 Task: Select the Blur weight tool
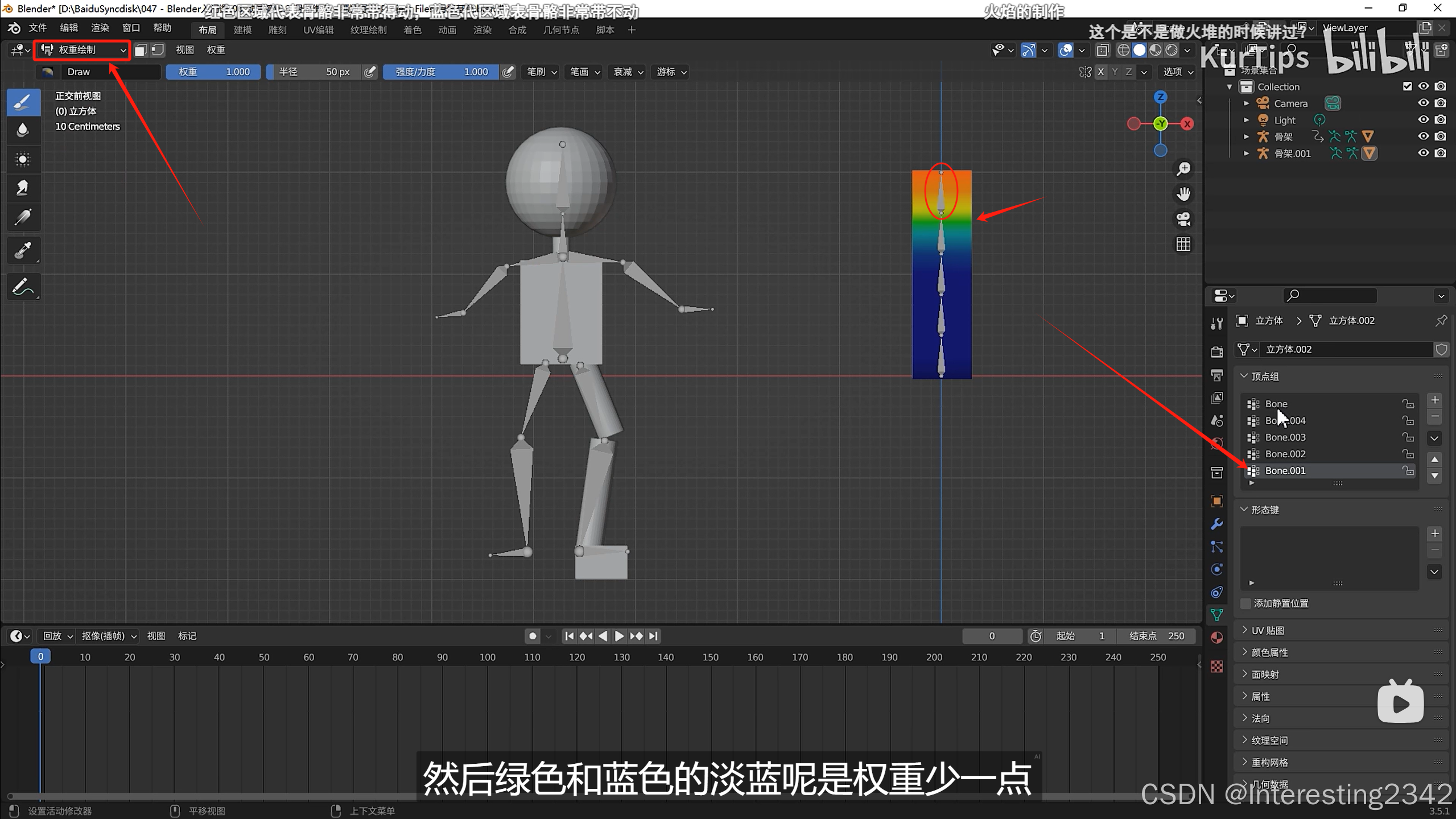(x=23, y=131)
